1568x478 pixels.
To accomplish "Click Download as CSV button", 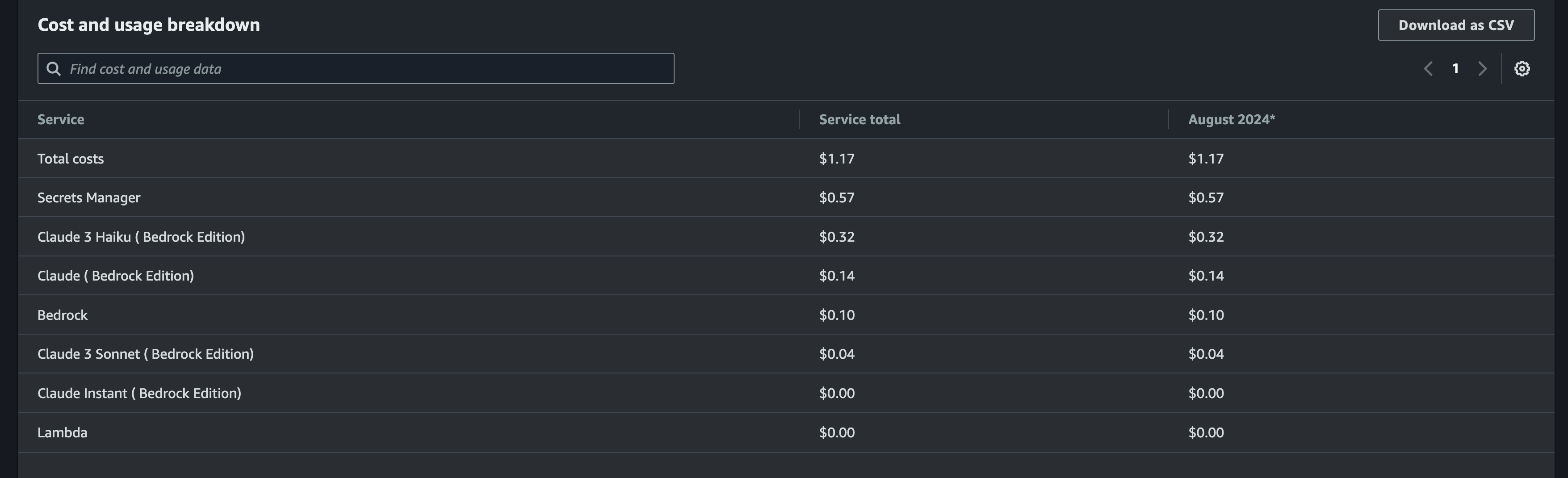I will coord(1456,25).
